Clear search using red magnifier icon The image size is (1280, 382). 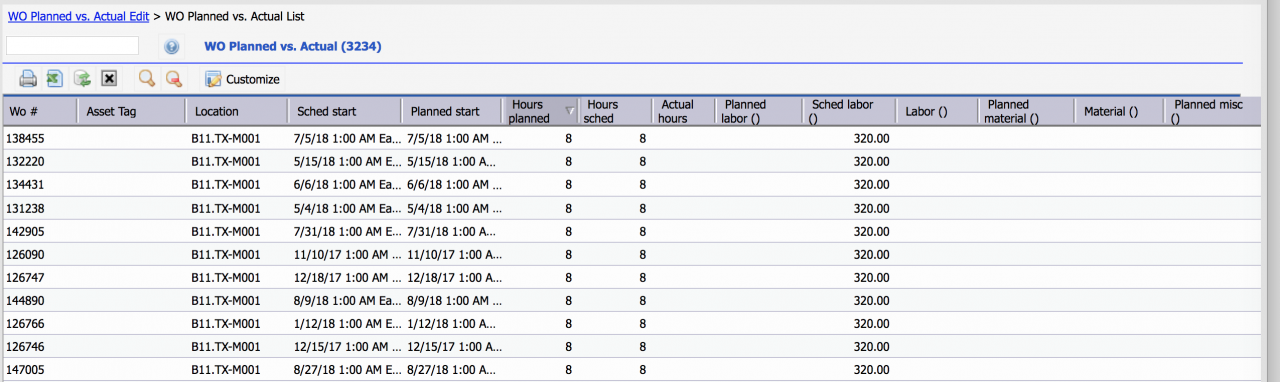point(174,79)
